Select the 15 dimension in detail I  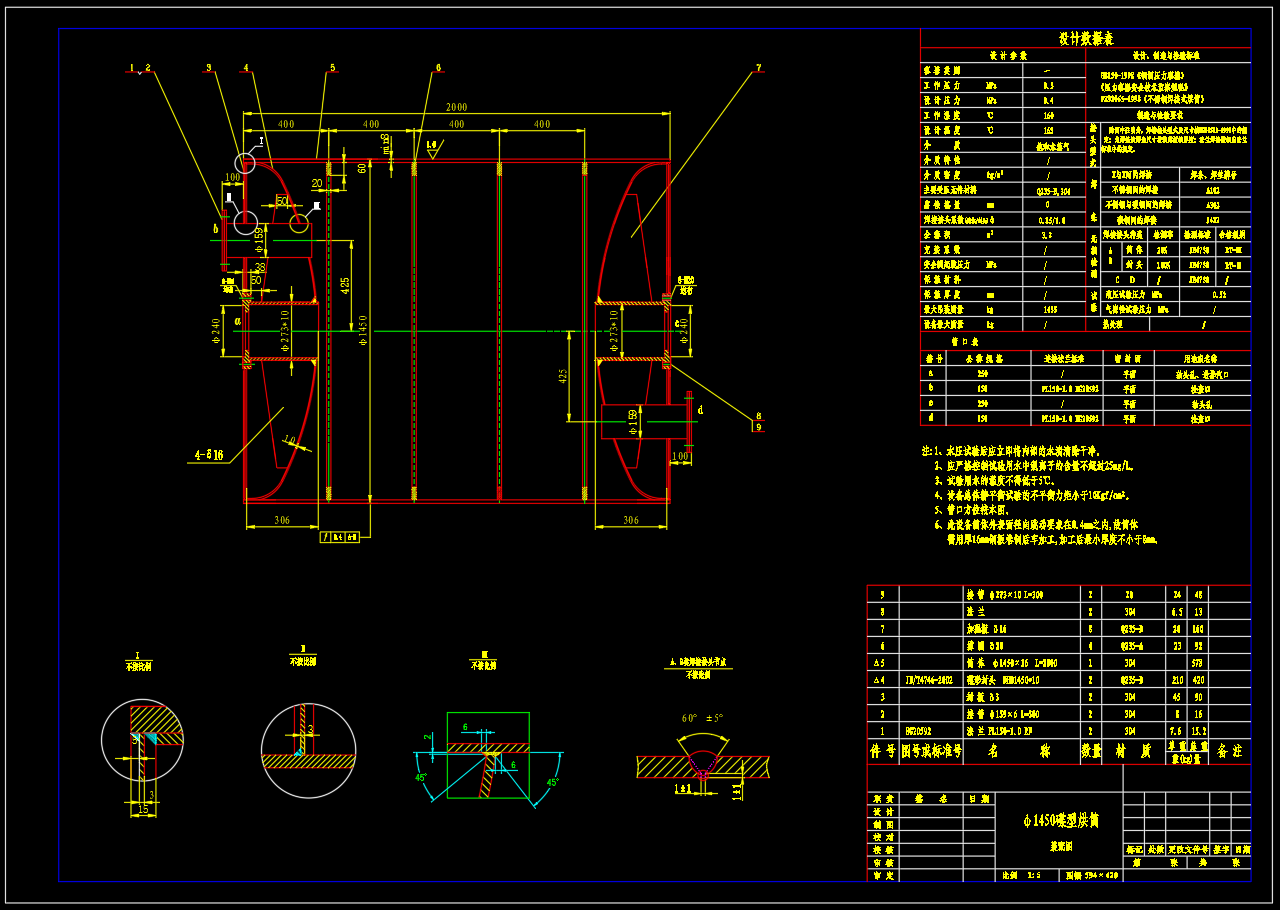[x=143, y=809]
